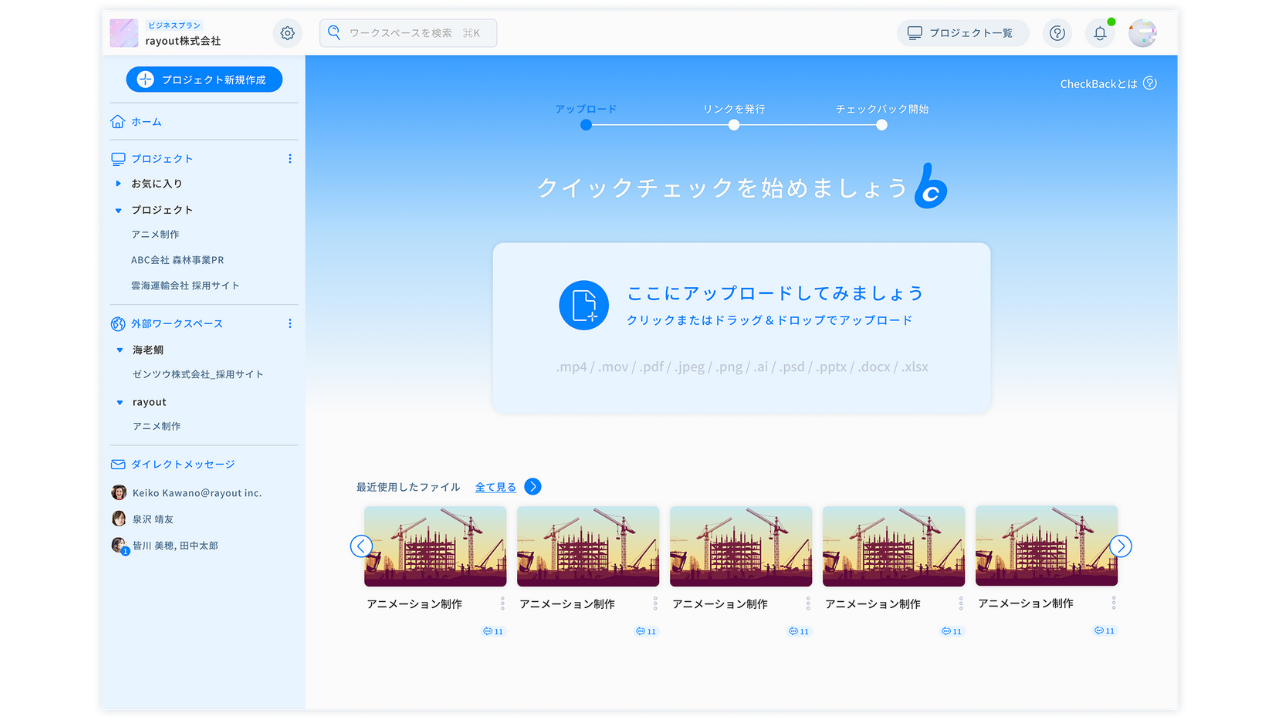Image resolution: width=1280 pixels, height=720 pixels.
Task: Click the リンクを発行 step marker
Action: pyautogui.click(x=734, y=125)
